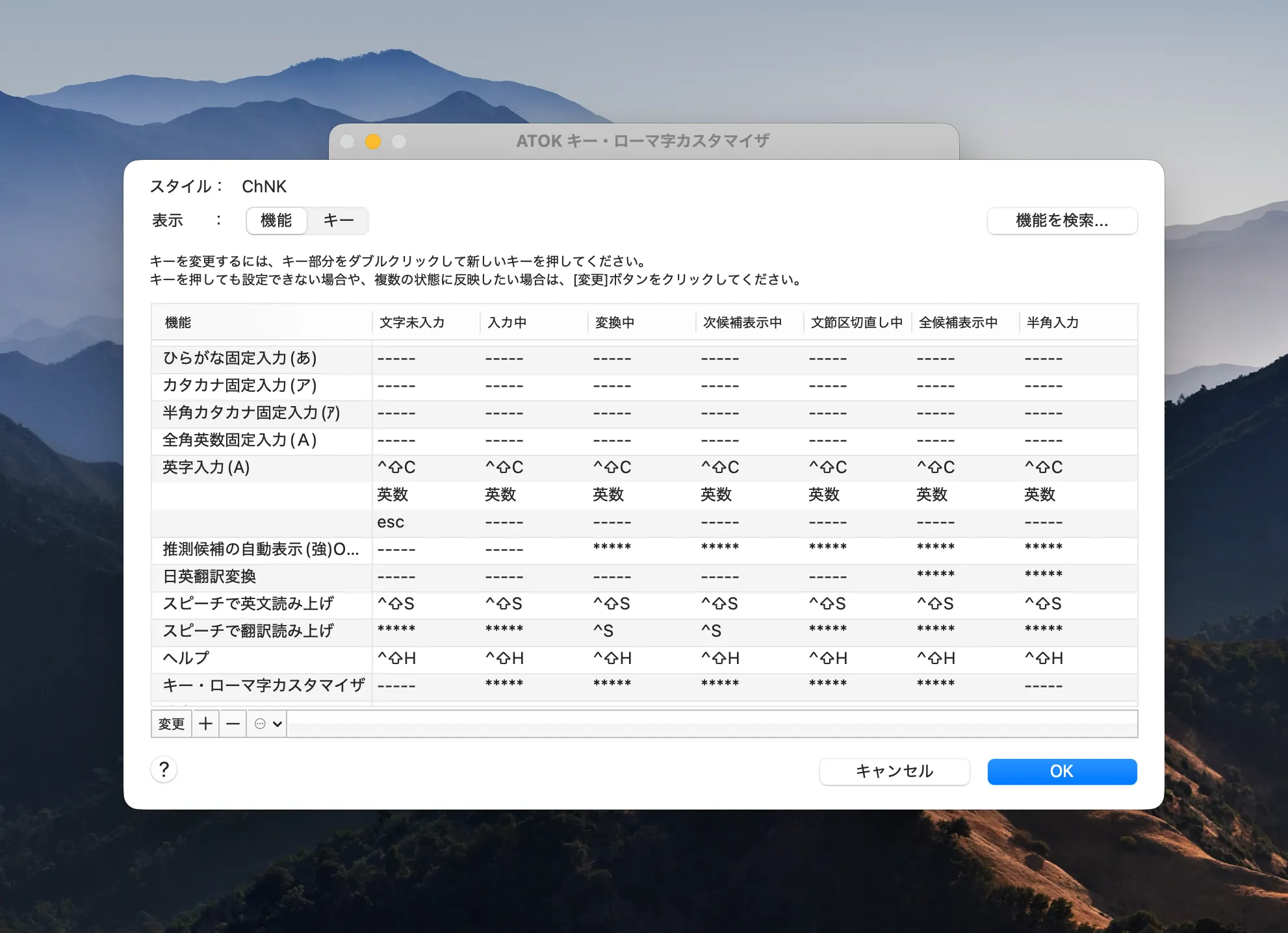Image resolution: width=1288 pixels, height=933 pixels.
Task: Click the 半角入力 column header
Action: 1078,322
